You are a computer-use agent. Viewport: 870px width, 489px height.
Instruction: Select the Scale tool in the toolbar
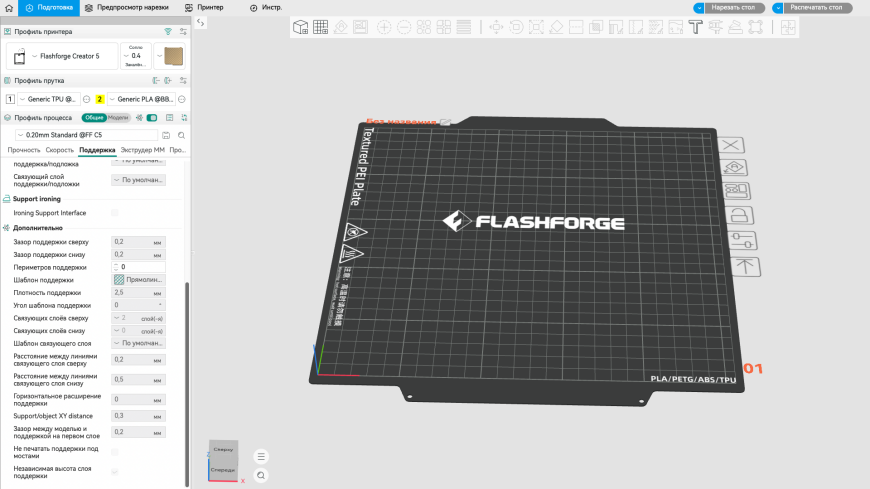coord(536,27)
